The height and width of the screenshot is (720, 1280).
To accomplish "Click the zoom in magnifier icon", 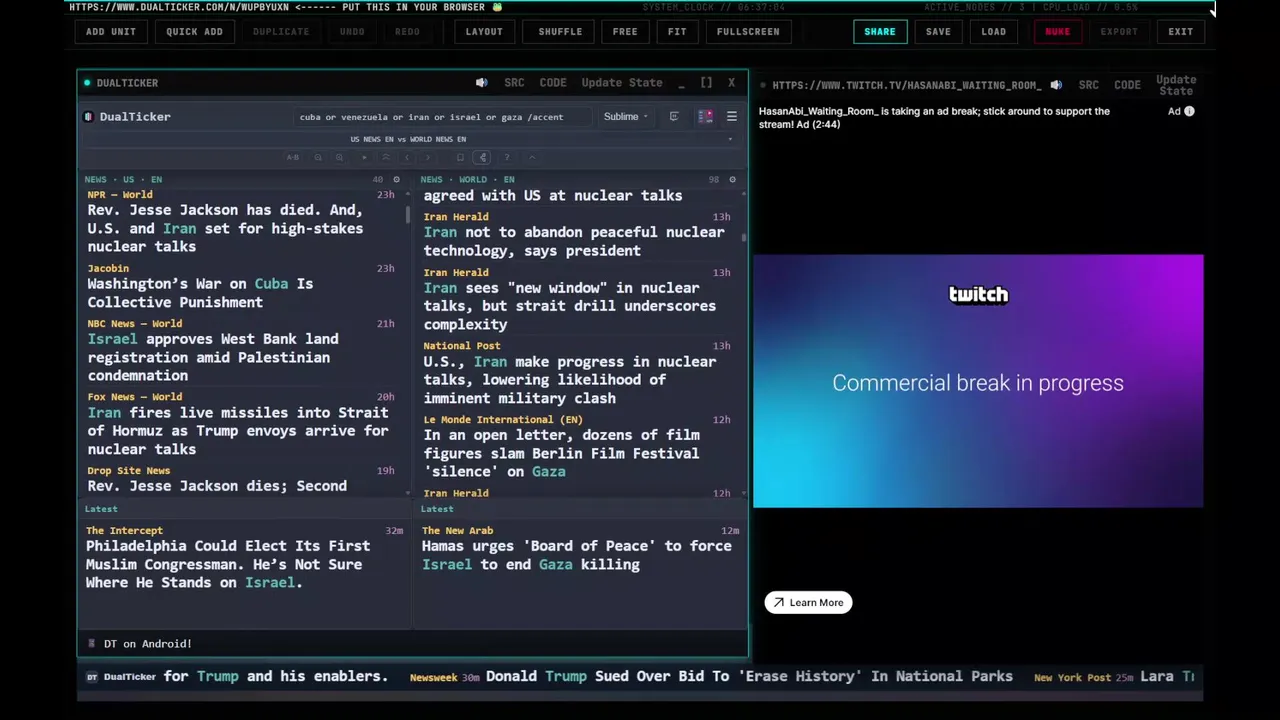I will click(339, 157).
